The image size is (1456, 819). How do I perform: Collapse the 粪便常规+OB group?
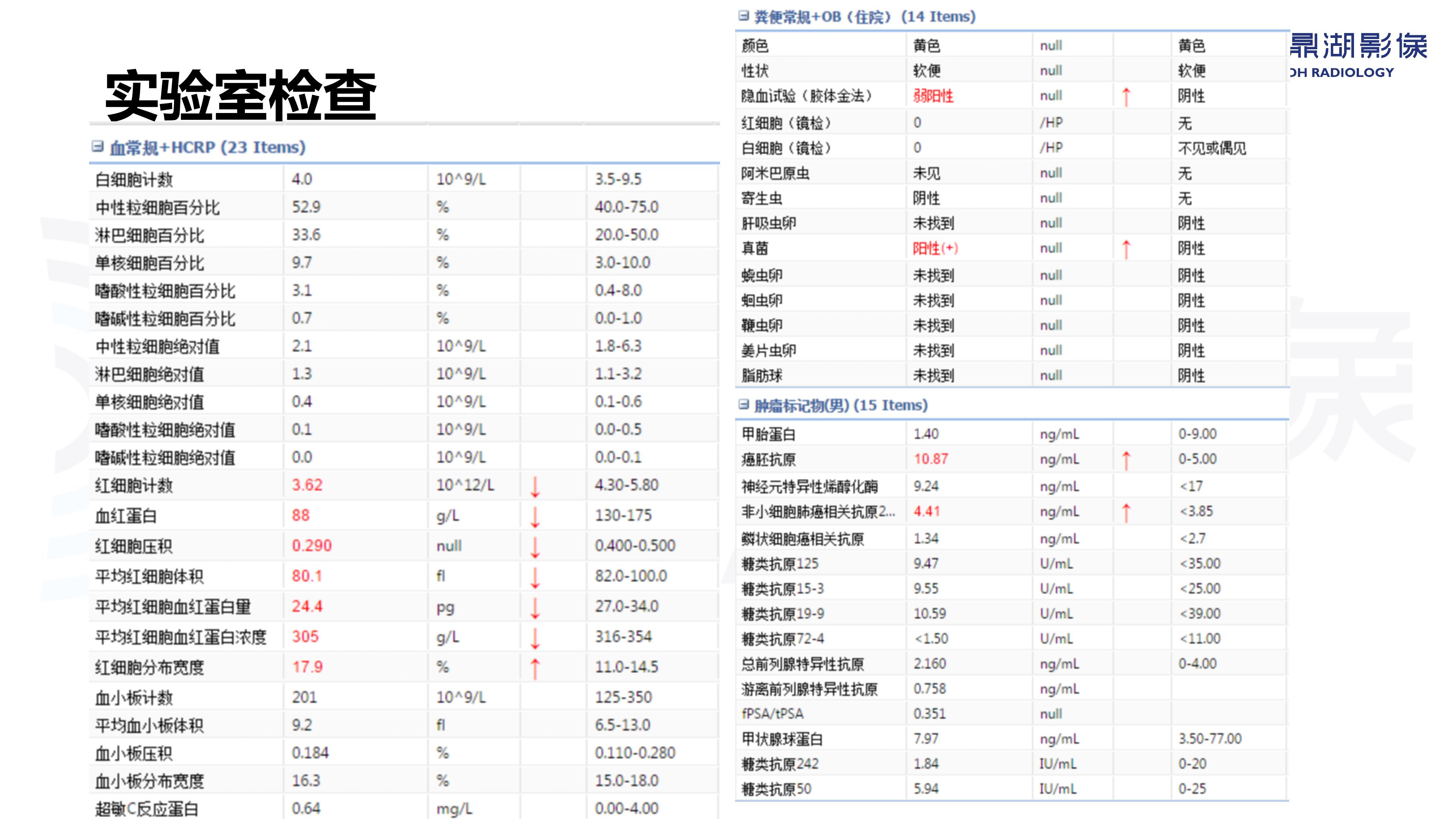[743, 16]
